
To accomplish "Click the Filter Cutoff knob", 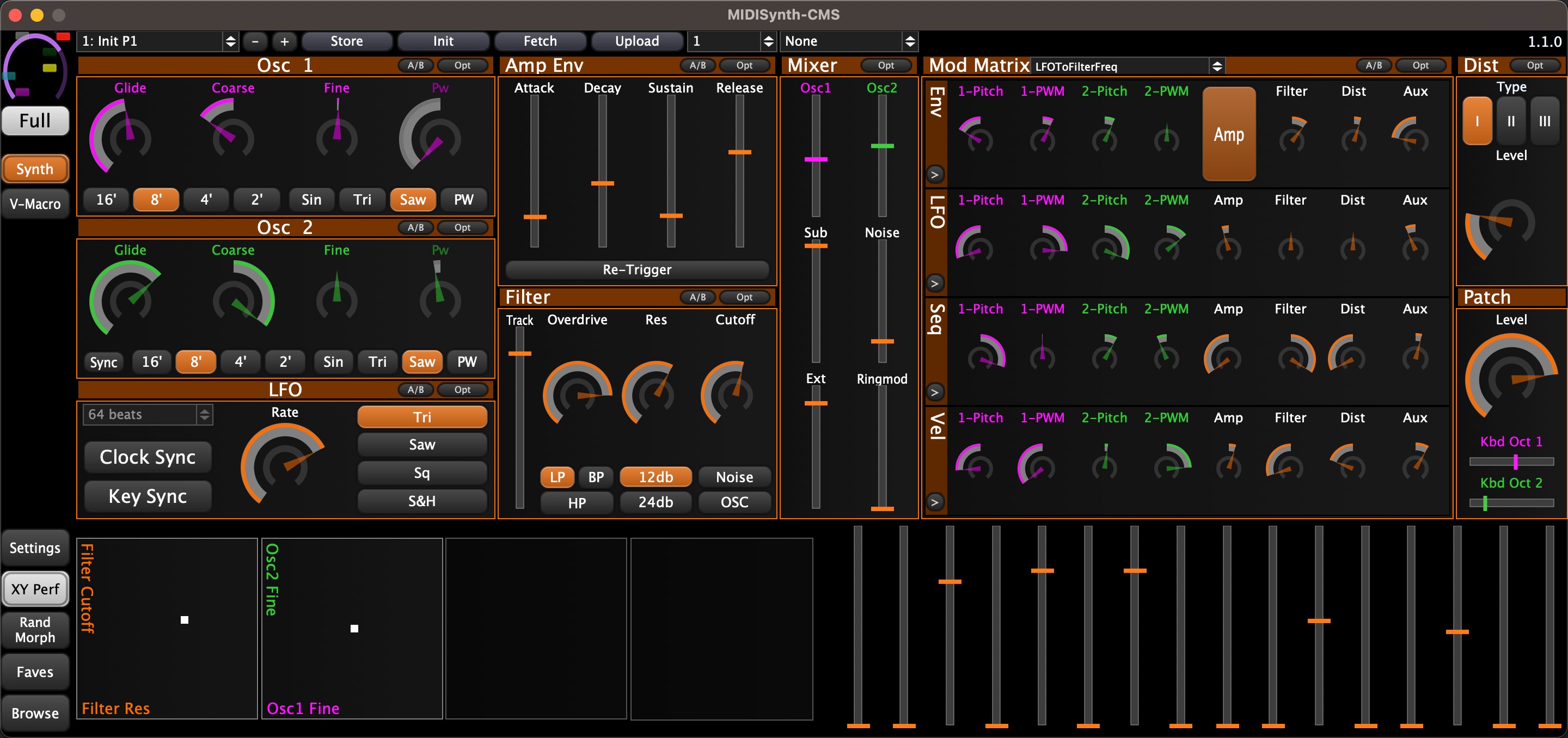I will pyautogui.click(x=734, y=393).
